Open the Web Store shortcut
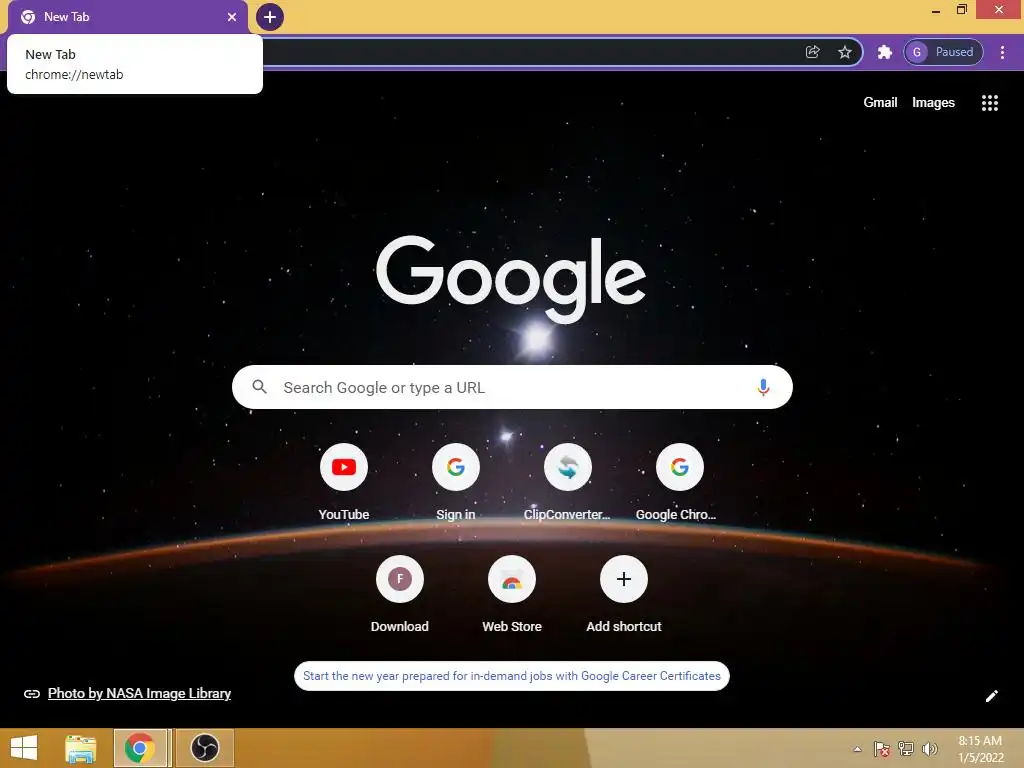The image size is (1024, 768). point(511,595)
